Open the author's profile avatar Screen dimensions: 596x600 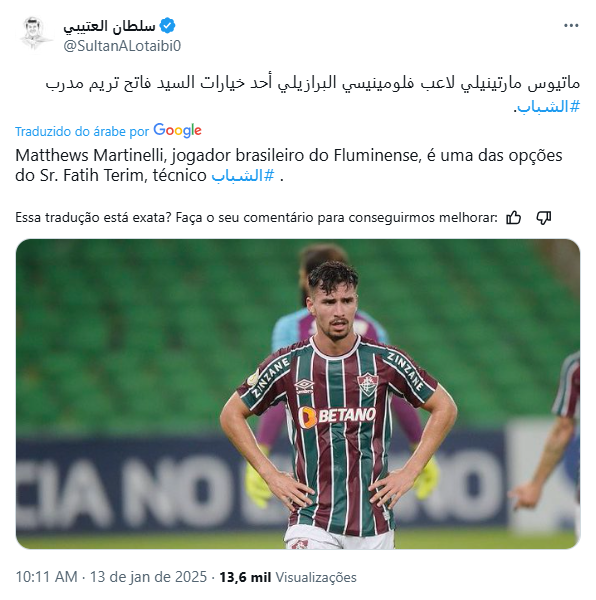34,34
